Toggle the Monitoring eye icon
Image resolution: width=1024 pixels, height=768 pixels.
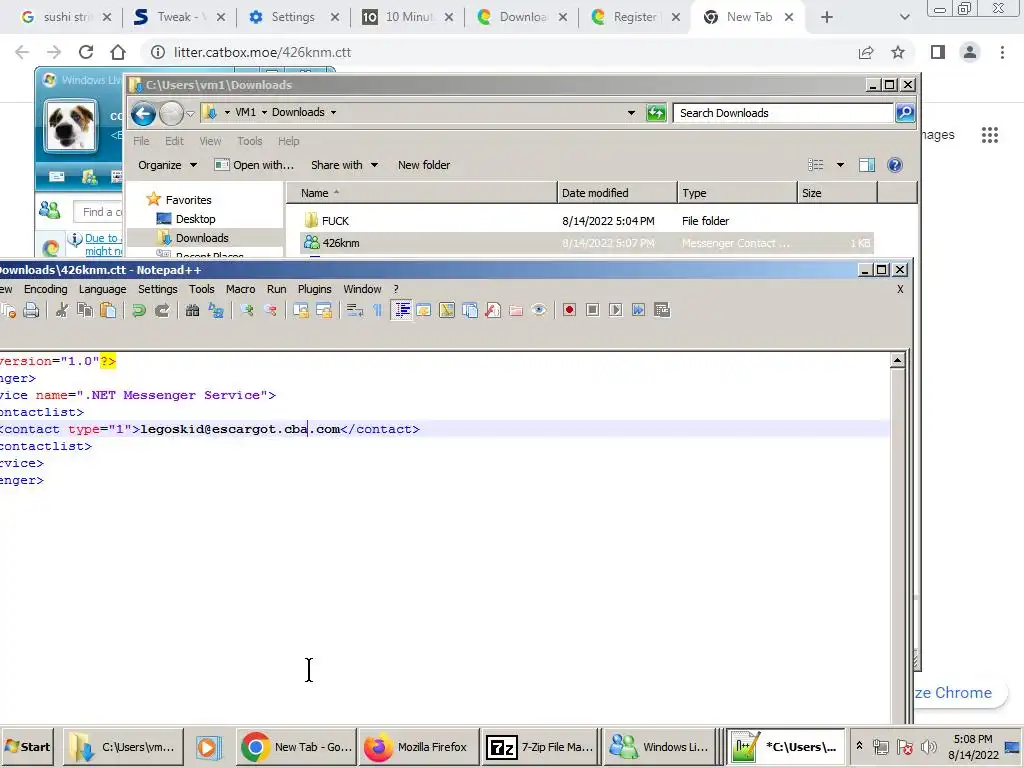coord(539,310)
